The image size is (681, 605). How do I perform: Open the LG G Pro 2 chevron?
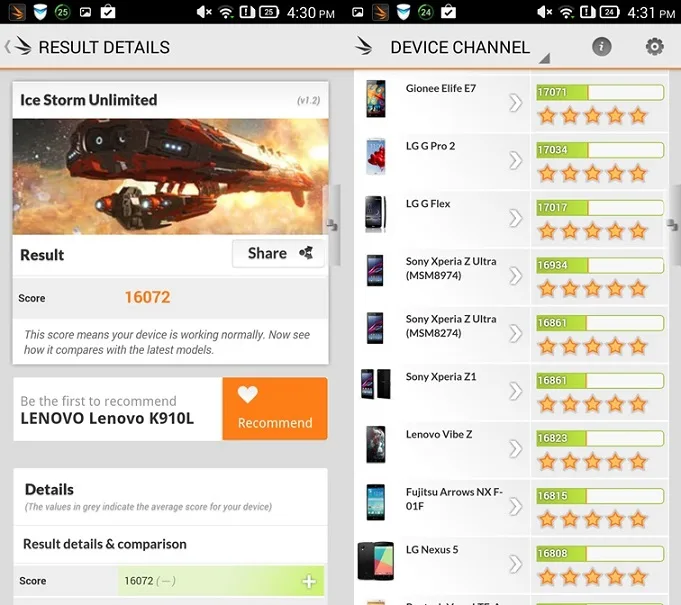[x=516, y=161]
